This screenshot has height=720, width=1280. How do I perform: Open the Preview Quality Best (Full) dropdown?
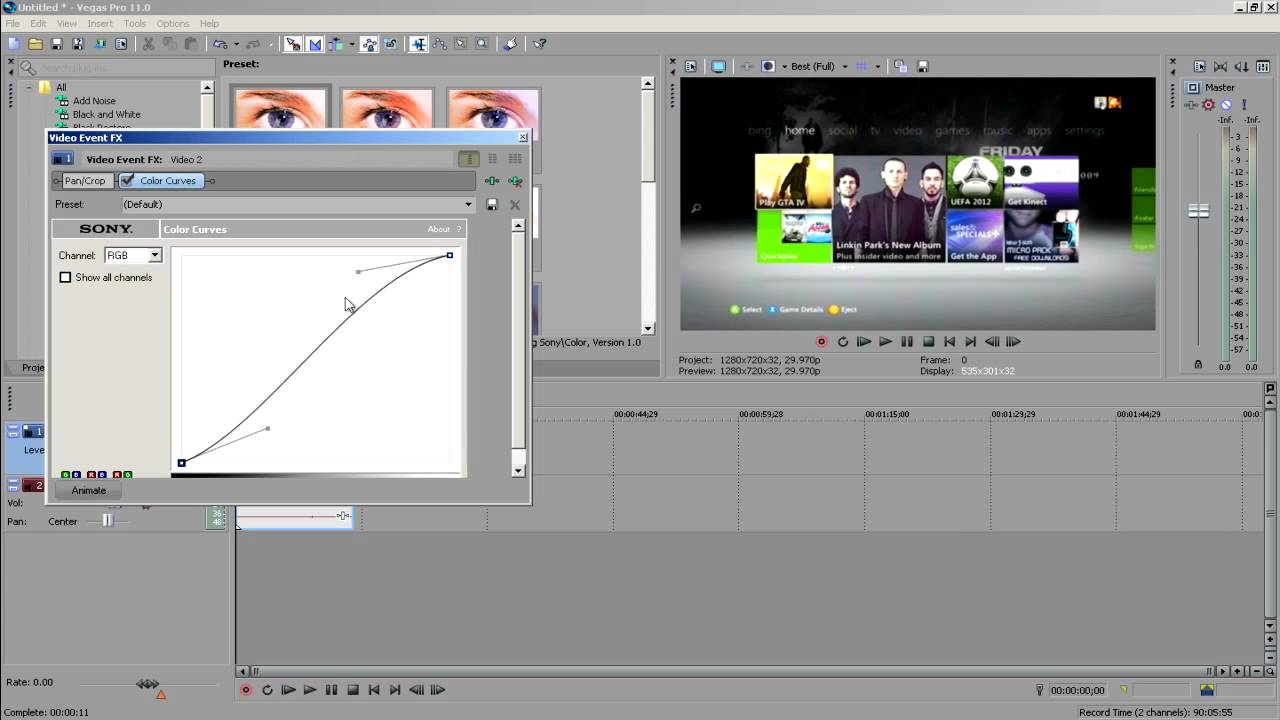[844, 67]
